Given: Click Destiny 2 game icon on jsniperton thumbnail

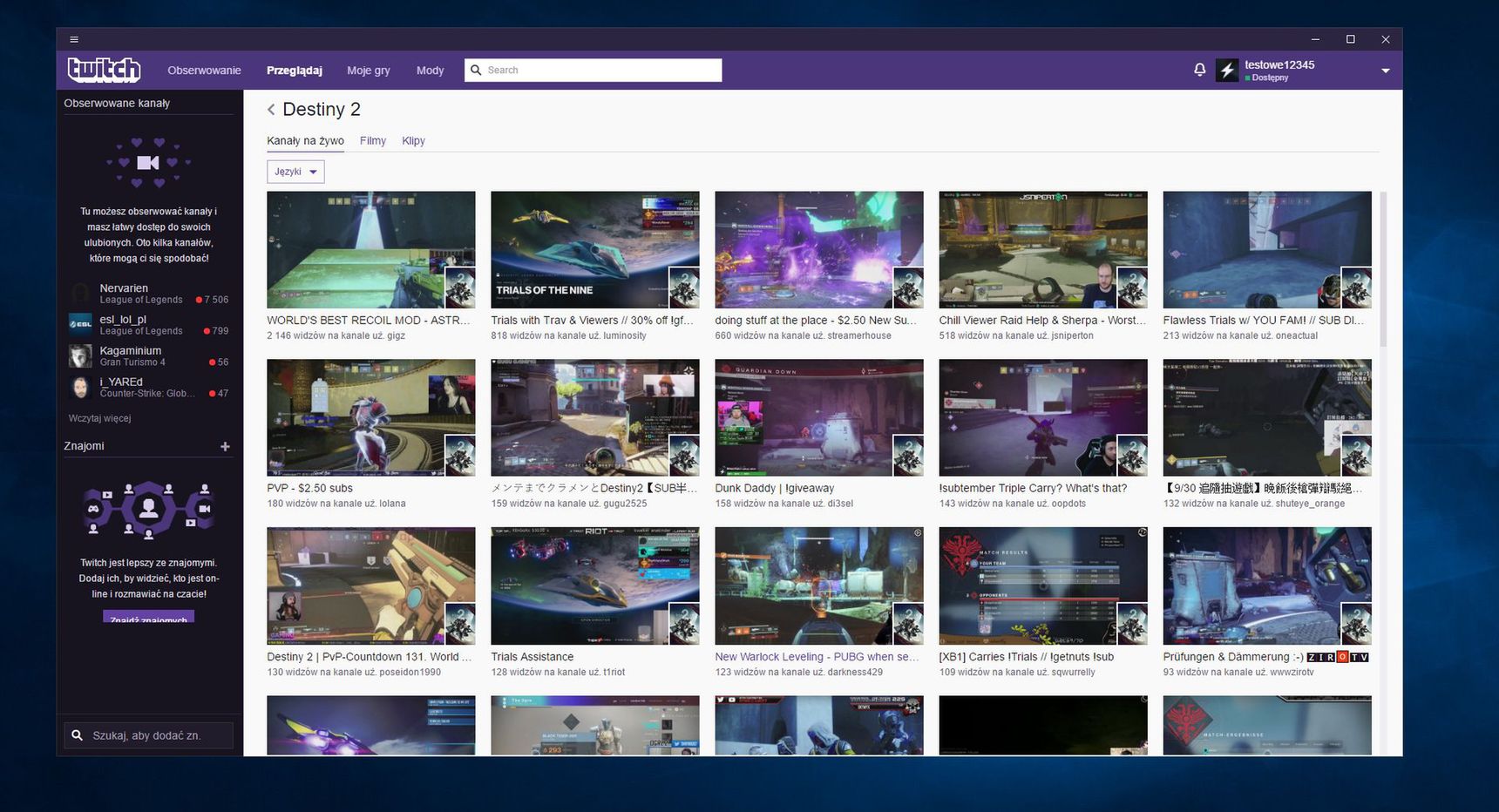Looking at the screenshot, I should click(1132, 288).
